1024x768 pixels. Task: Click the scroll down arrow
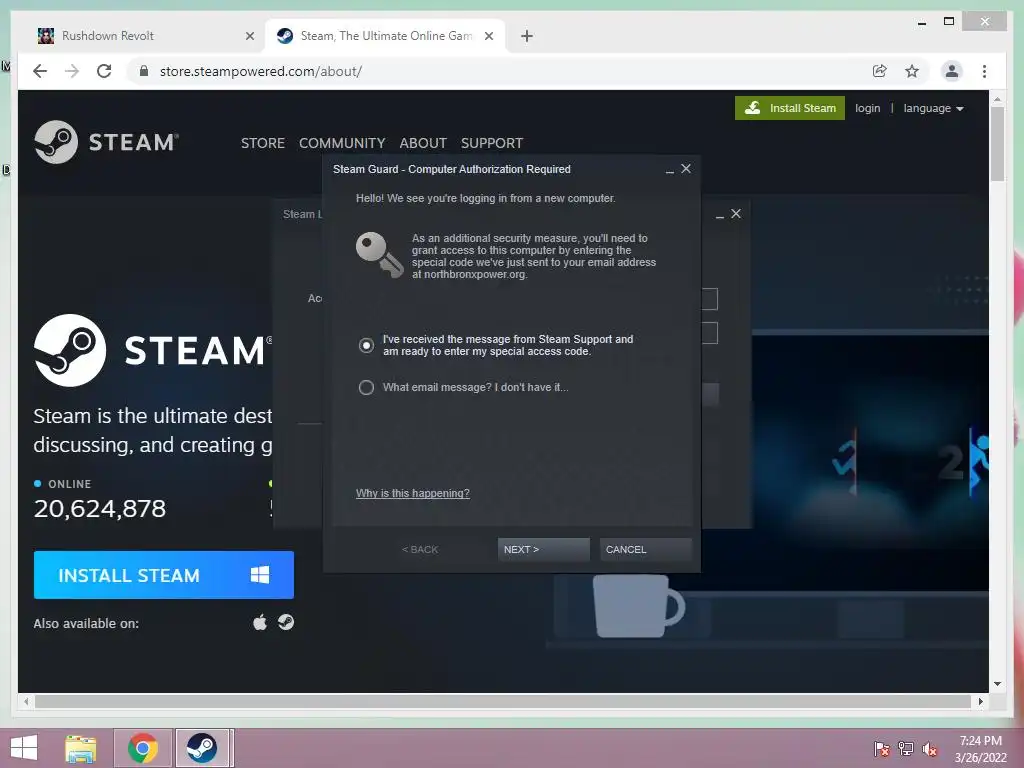(x=997, y=684)
